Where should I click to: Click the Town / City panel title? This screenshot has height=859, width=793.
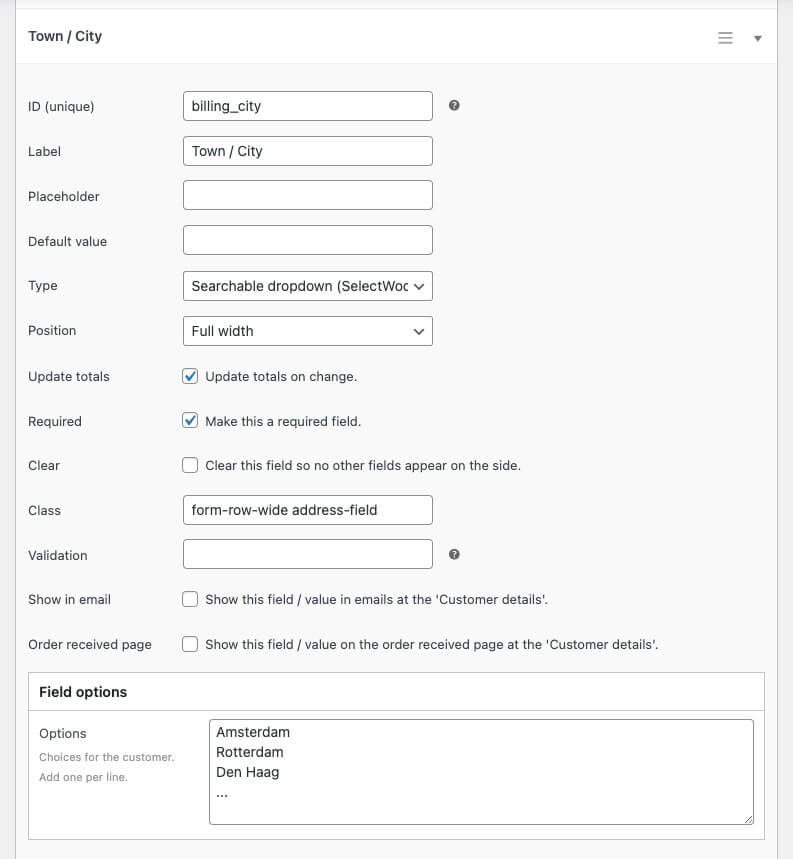coord(65,36)
